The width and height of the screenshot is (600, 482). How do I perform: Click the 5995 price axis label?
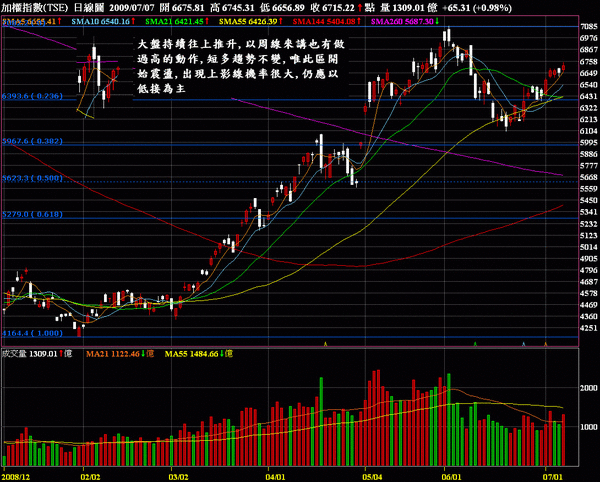pos(589,143)
